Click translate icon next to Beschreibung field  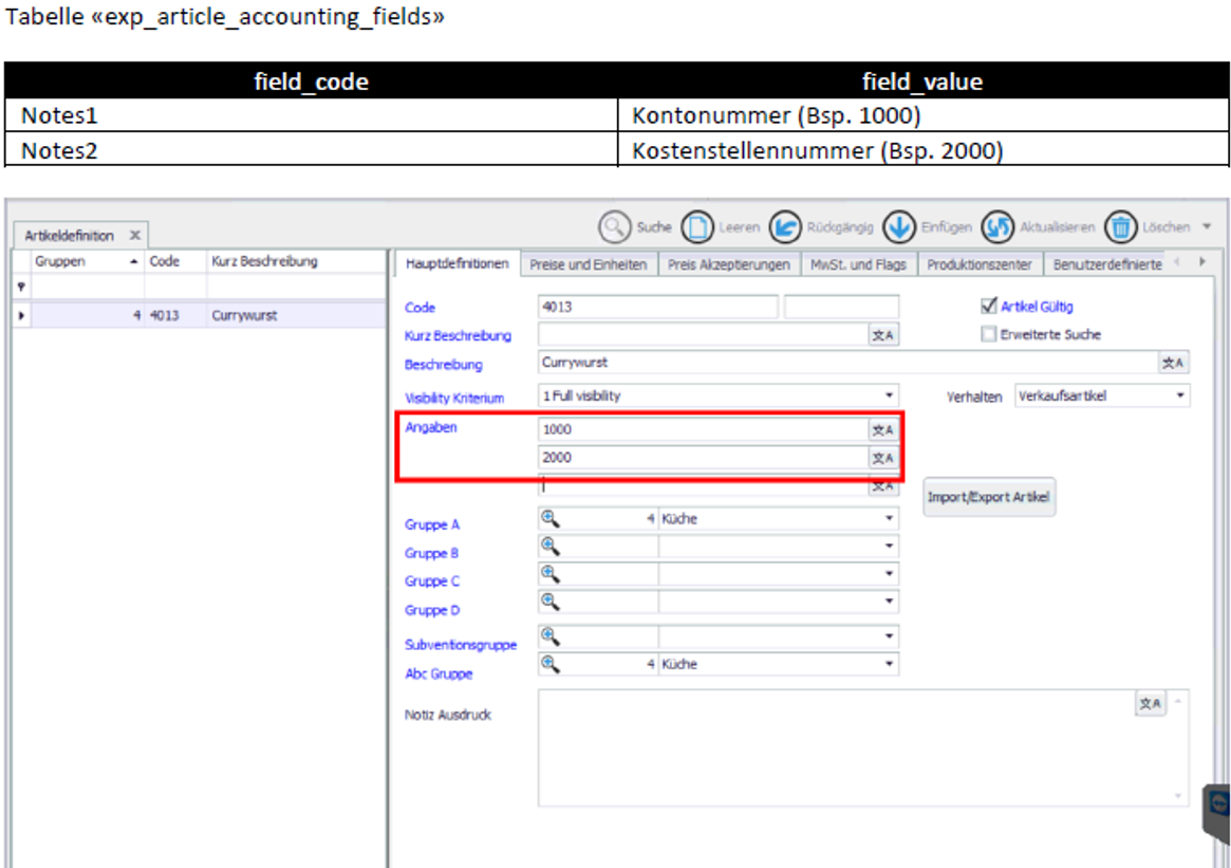click(1173, 363)
